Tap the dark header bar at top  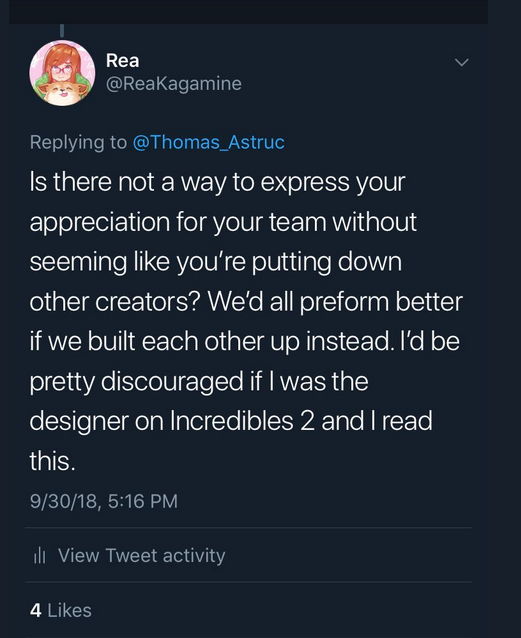[248, 12]
